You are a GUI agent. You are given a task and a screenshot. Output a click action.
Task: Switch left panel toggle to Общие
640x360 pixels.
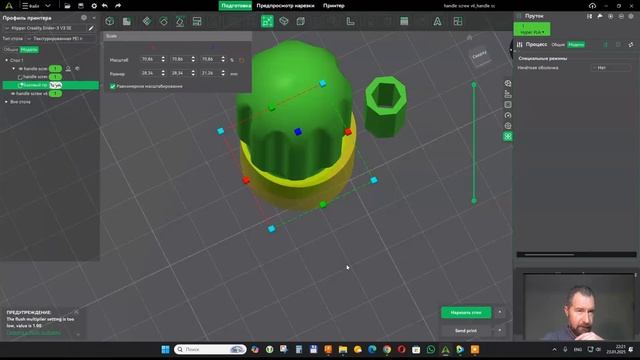[x=11, y=49]
